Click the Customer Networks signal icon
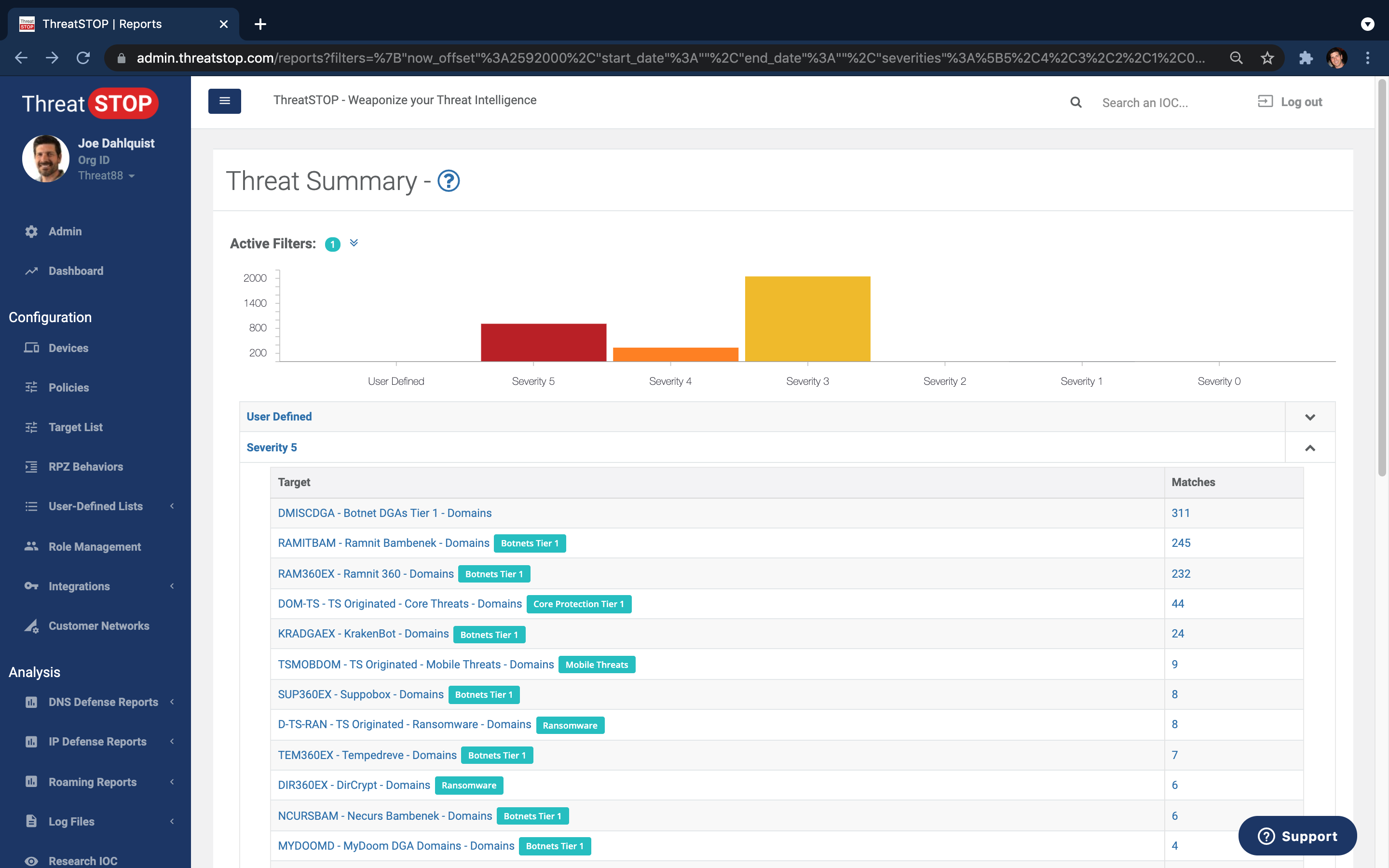The height and width of the screenshot is (868, 1389). point(31,626)
